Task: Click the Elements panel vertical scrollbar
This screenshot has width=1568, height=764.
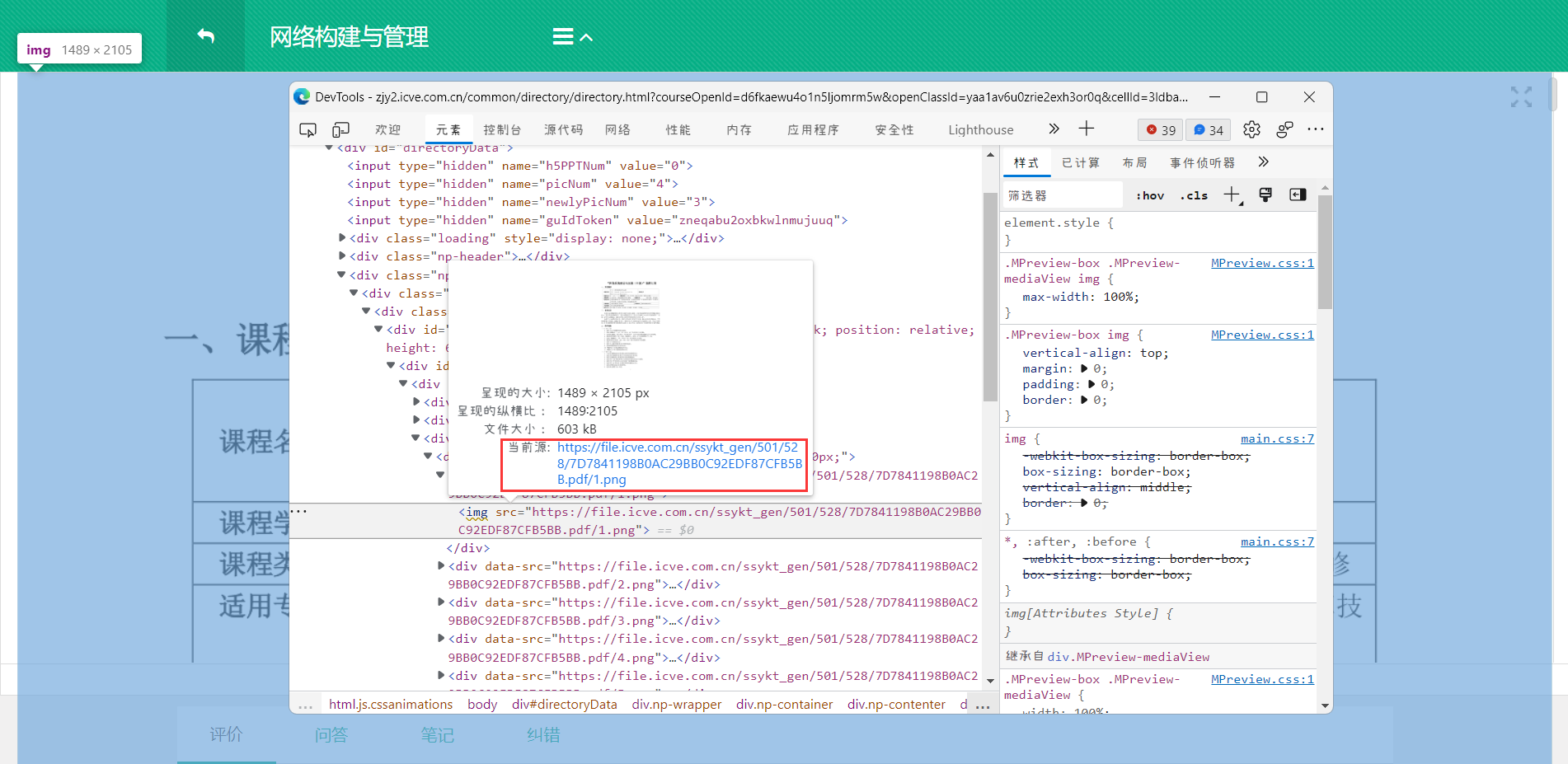Action: coord(990,297)
